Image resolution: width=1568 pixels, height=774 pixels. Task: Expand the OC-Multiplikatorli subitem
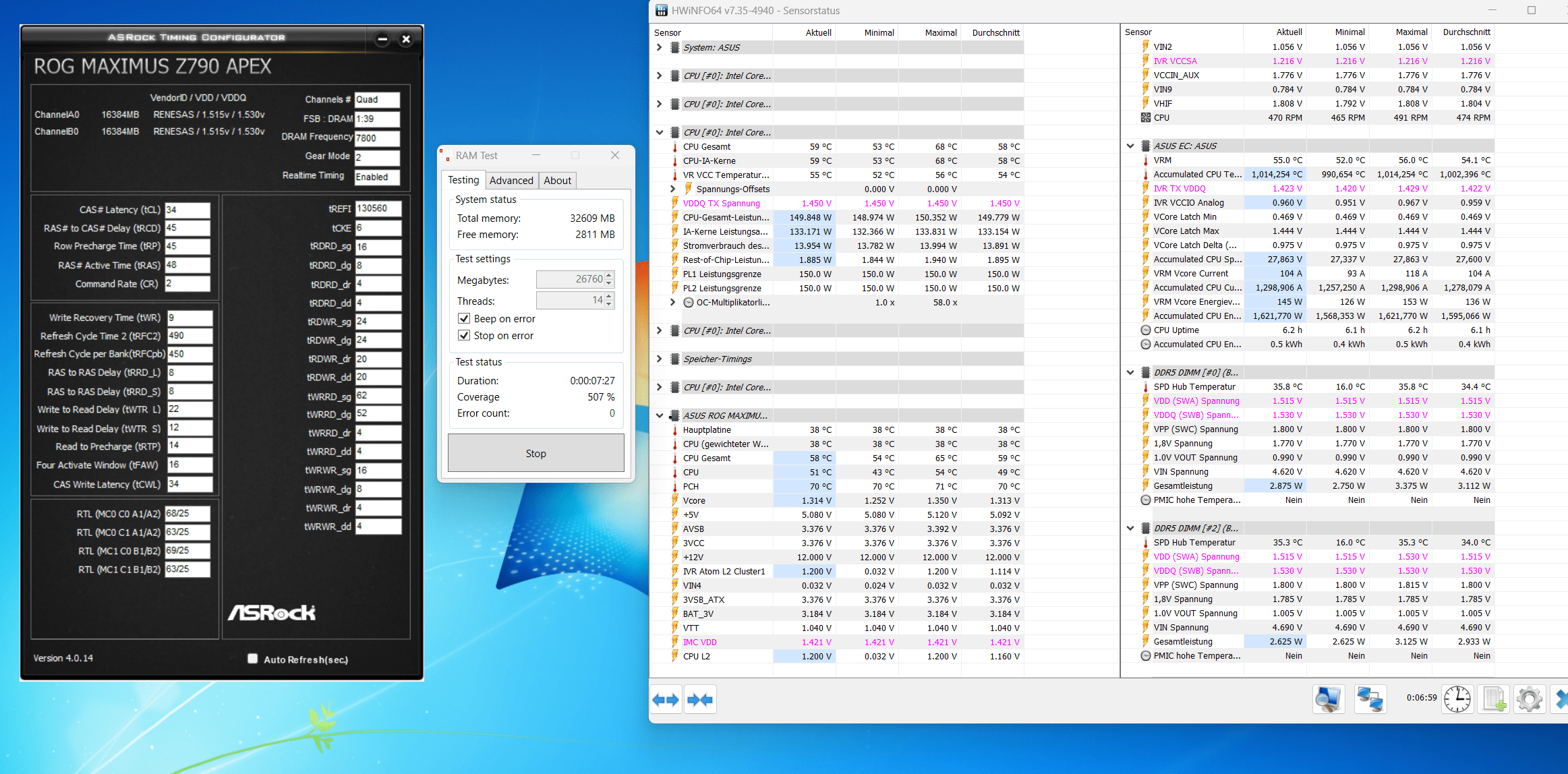coord(673,302)
